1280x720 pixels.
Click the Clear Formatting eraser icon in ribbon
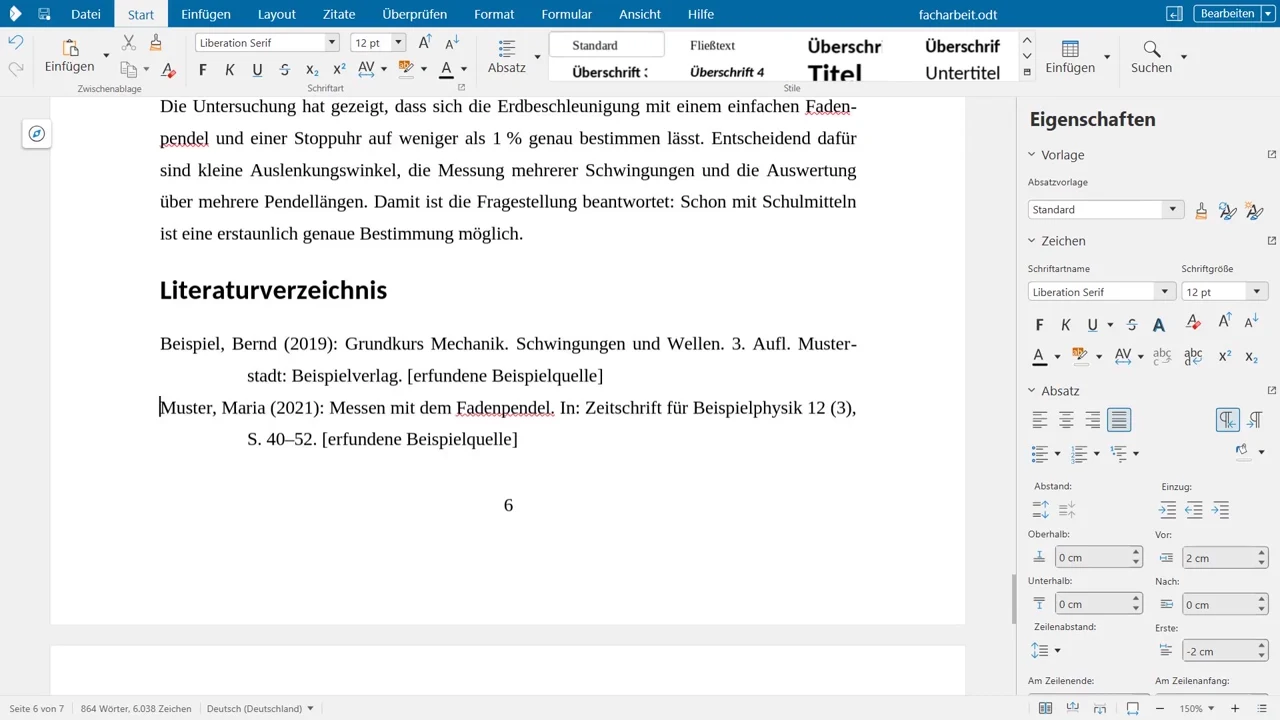pos(168,70)
